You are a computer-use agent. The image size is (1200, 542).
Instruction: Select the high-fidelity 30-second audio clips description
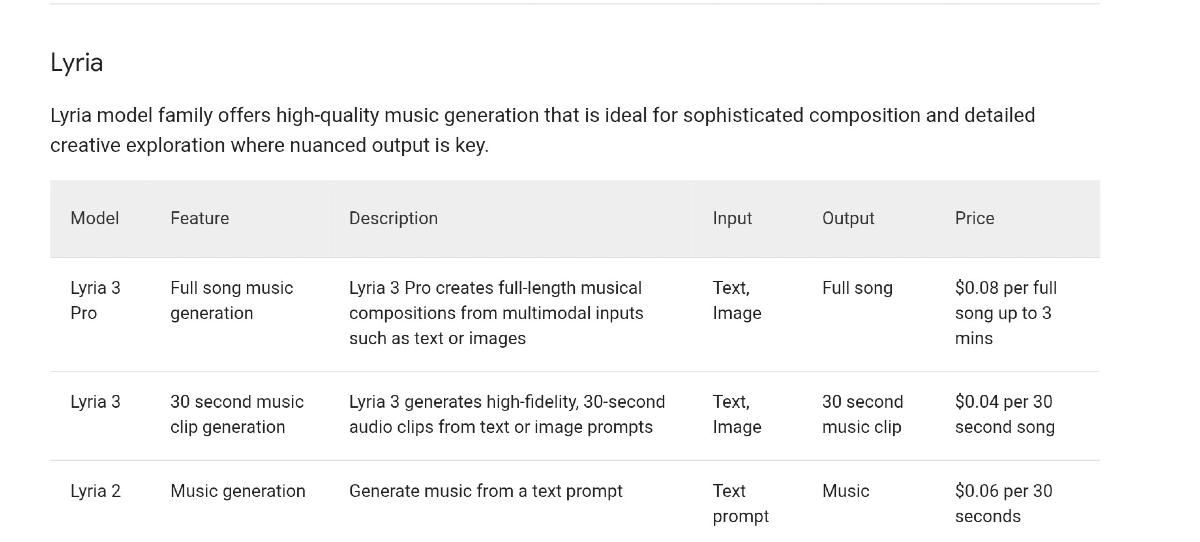coord(507,414)
